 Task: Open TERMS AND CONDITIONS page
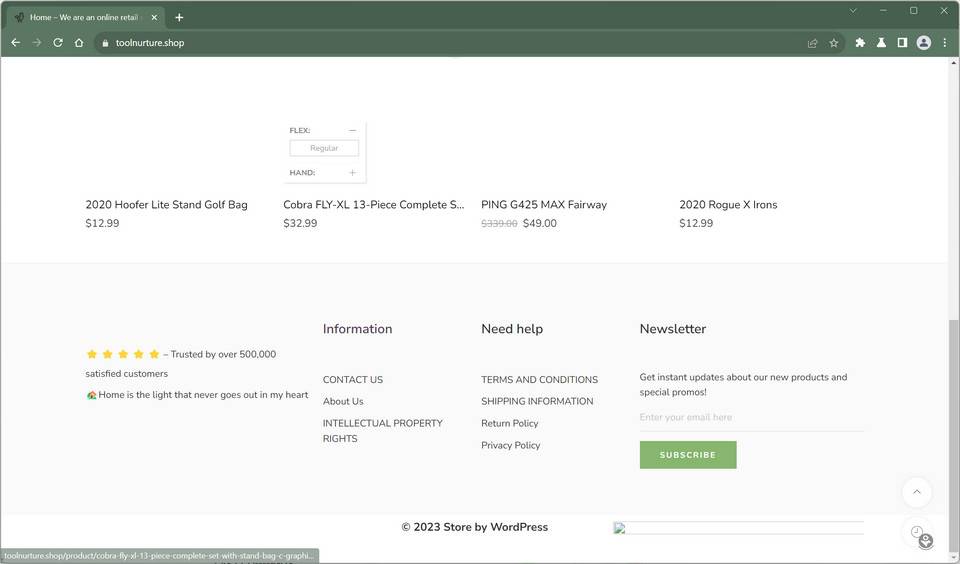tap(539, 380)
